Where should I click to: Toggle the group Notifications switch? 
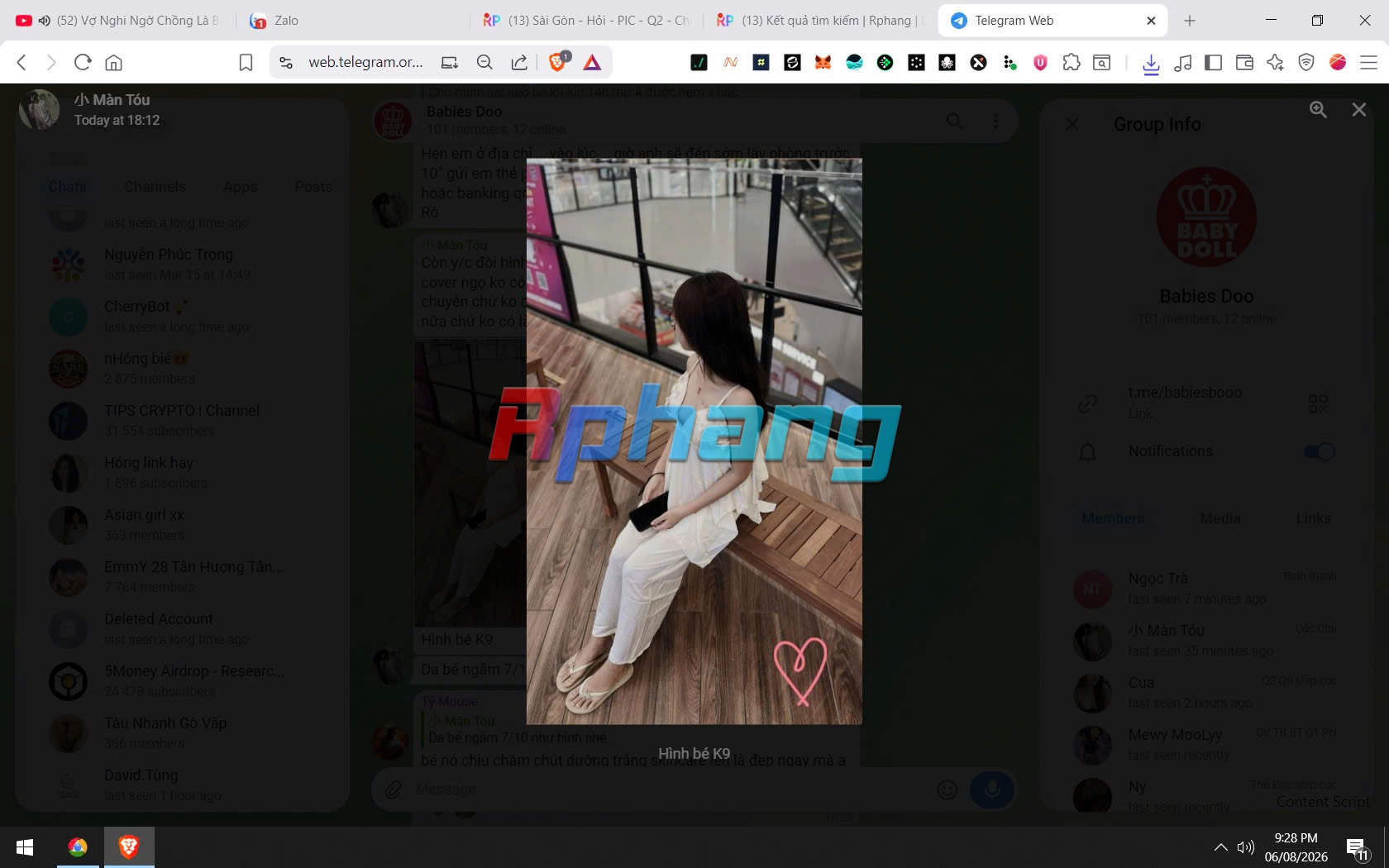point(1320,451)
